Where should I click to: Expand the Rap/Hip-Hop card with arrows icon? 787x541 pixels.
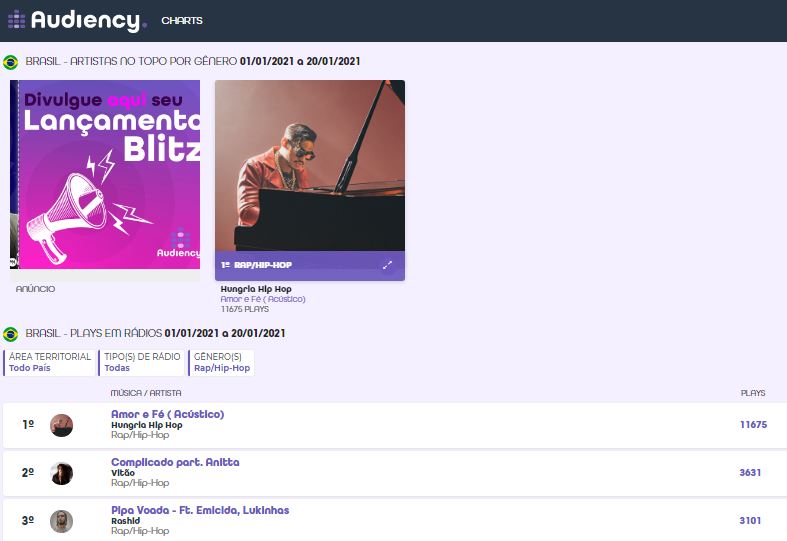tap(387, 265)
